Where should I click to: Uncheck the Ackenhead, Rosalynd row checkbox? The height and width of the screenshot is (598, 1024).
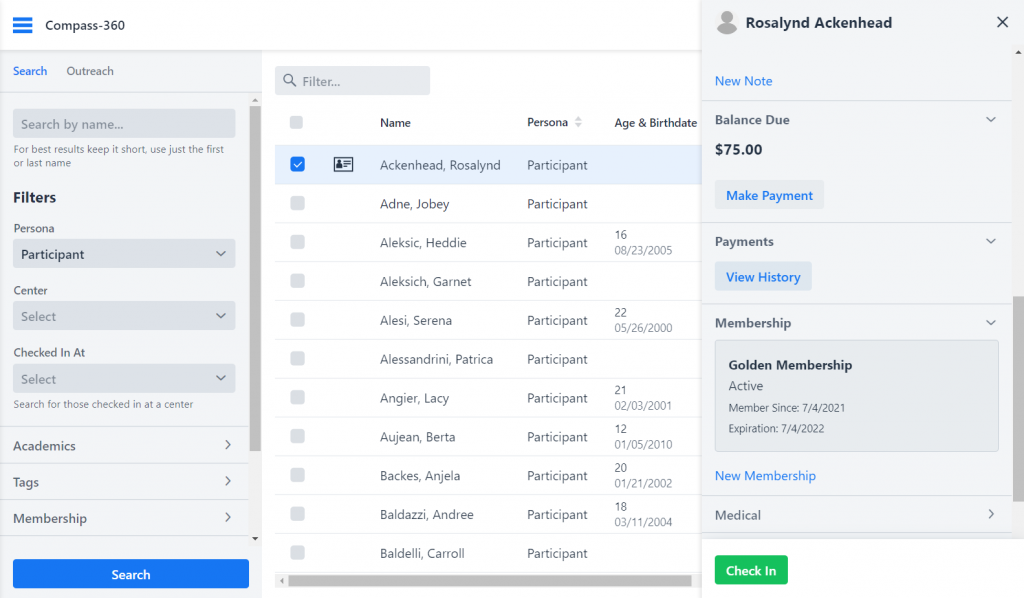297,165
